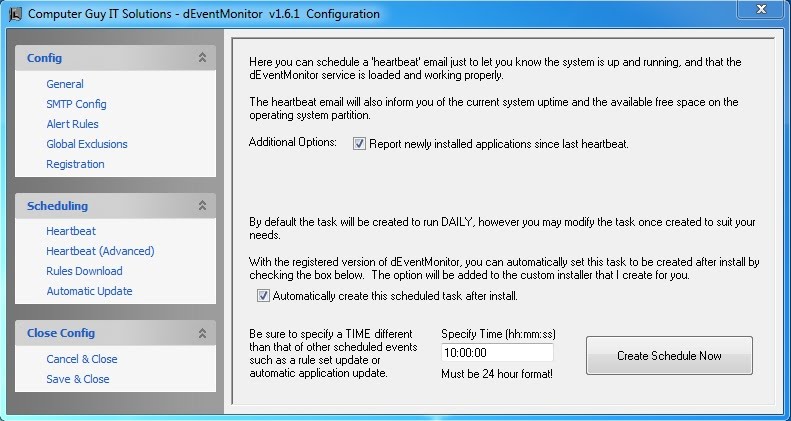Open Heartbeat (Advanced) options
This screenshot has height=421, width=791.
(x=100, y=251)
